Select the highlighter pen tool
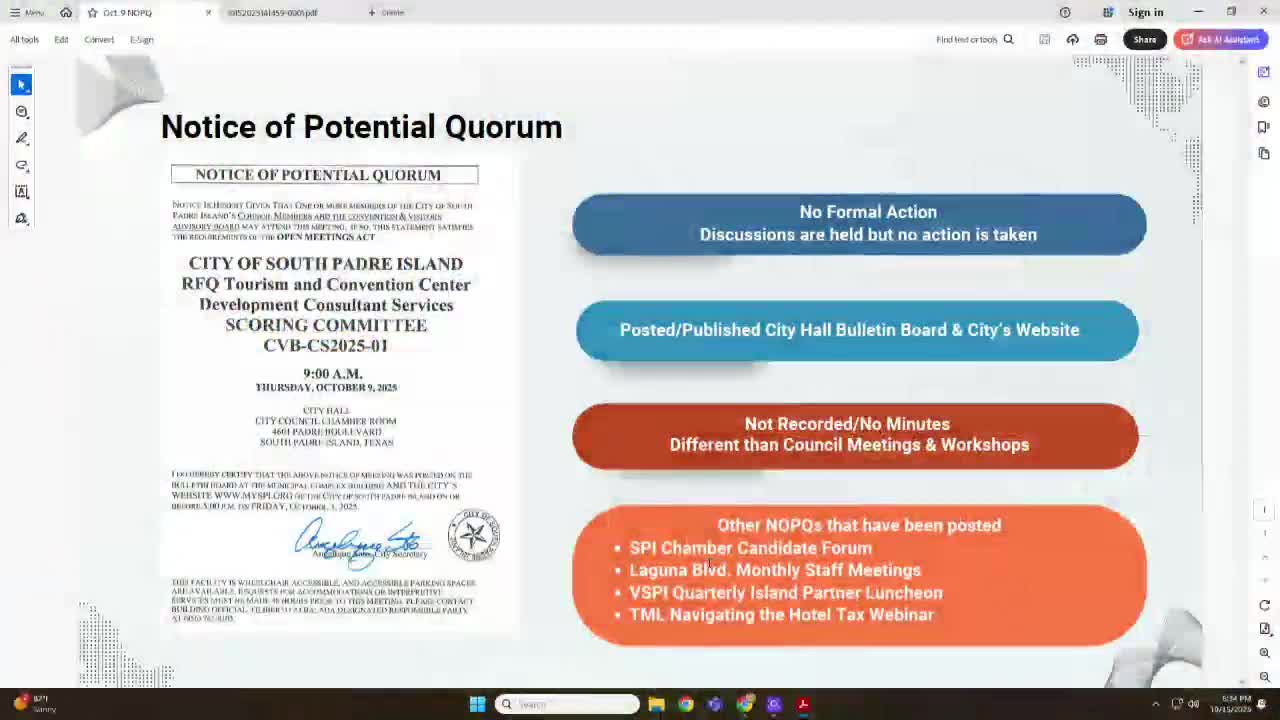The height and width of the screenshot is (720, 1280). 22,139
